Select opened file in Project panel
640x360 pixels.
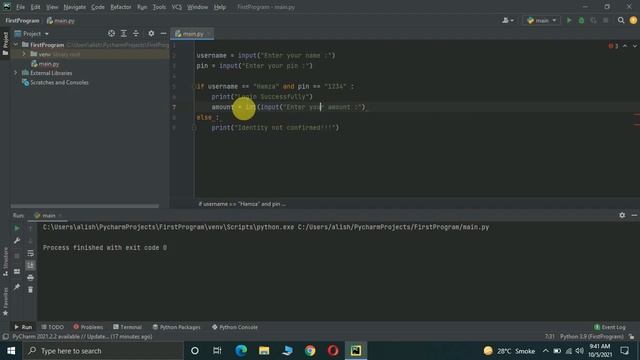tap(111, 33)
